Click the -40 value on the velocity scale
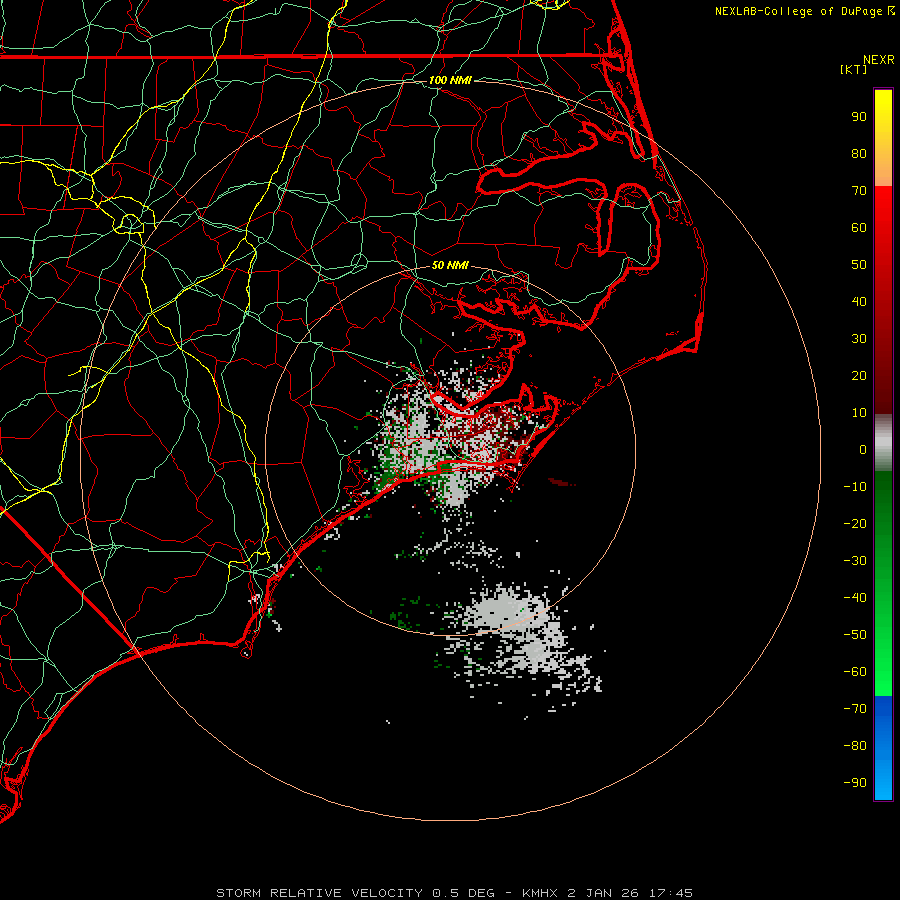The height and width of the screenshot is (900, 900). click(855, 598)
